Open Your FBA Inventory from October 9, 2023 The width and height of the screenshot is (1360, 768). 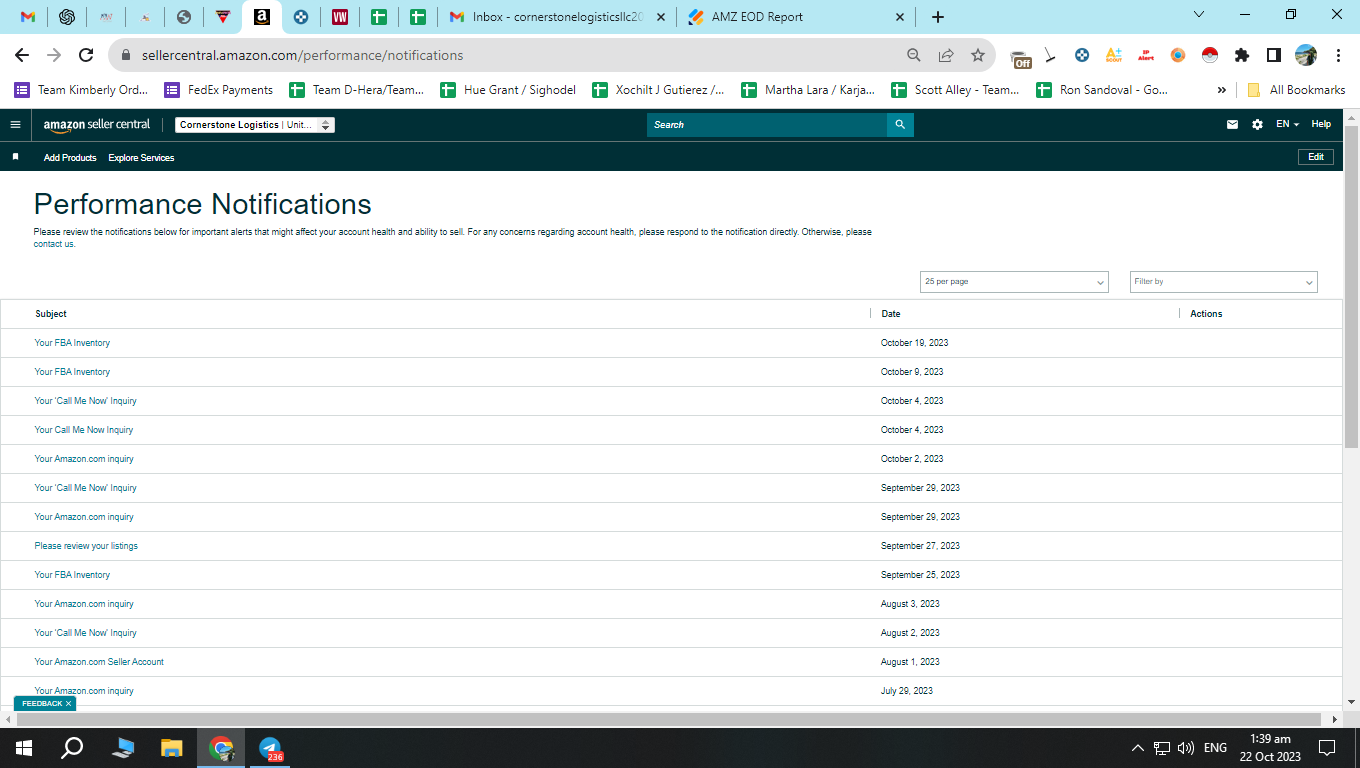click(x=72, y=372)
